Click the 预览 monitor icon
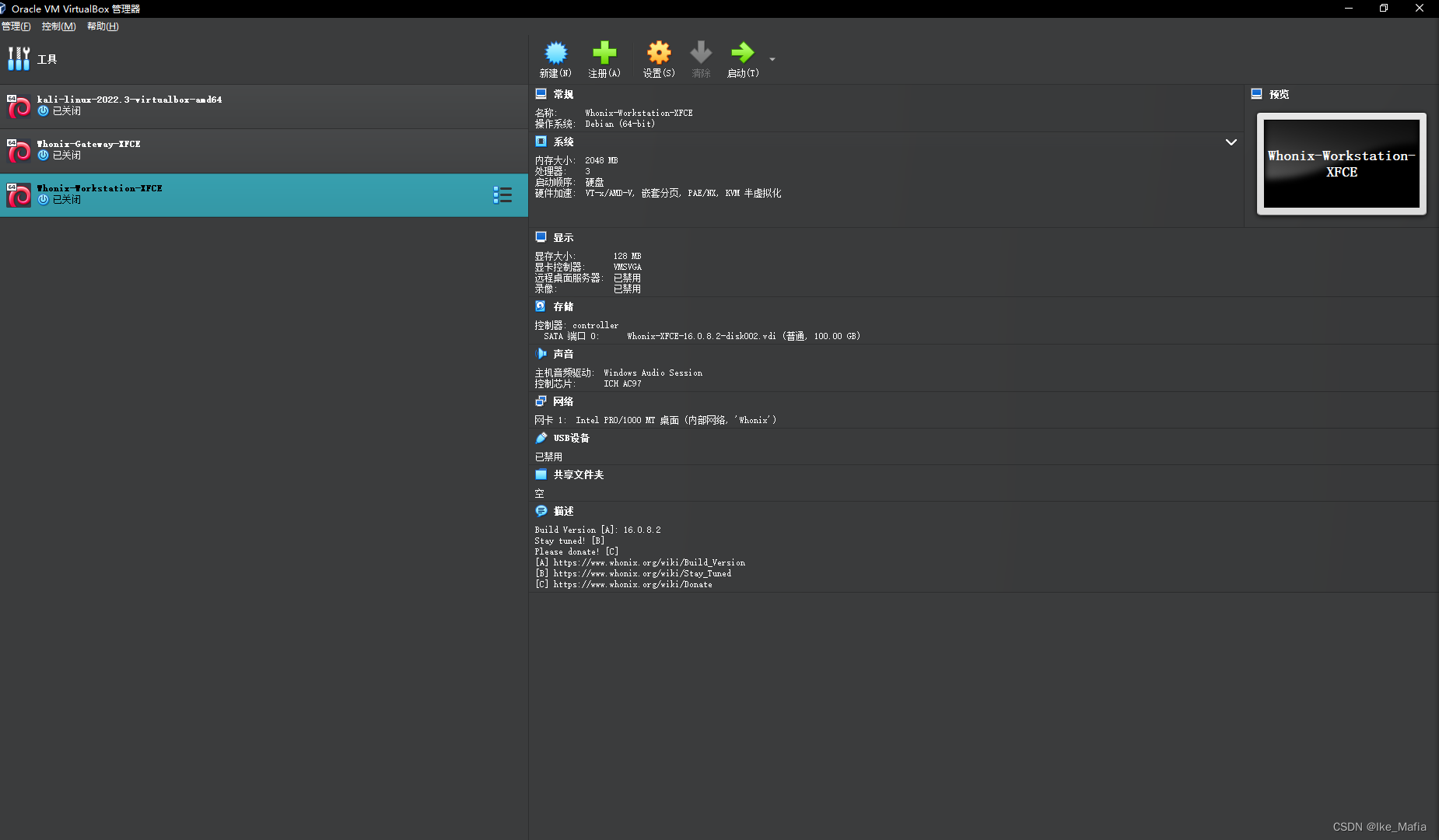This screenshot has width=1439, height=840. pos(1256,94)
